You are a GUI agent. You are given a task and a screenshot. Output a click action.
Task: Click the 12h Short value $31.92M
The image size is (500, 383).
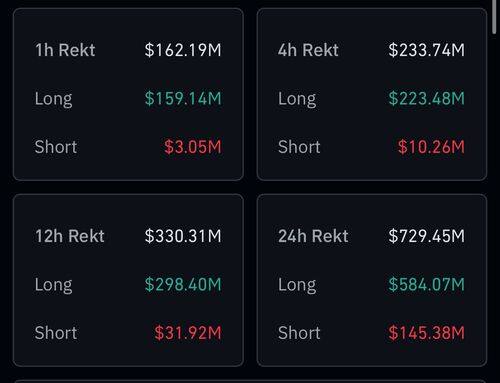click(x=188, y=333)
